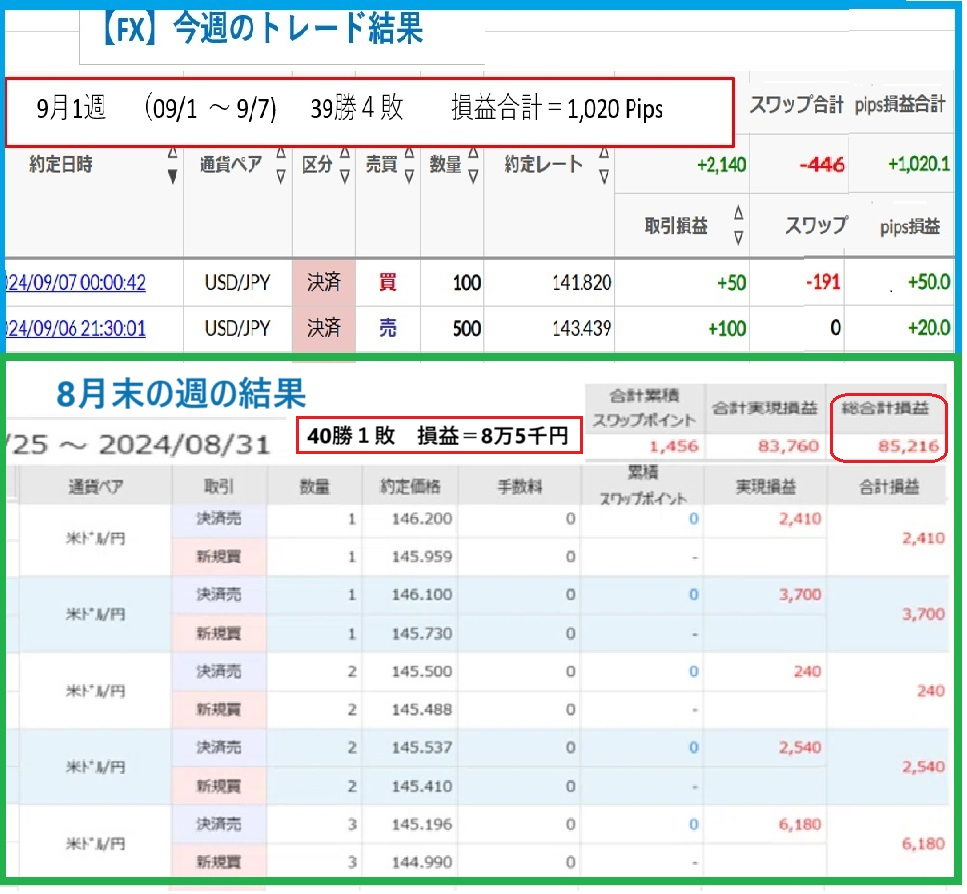Click the 手数料 column header

[x=520, y=486]
